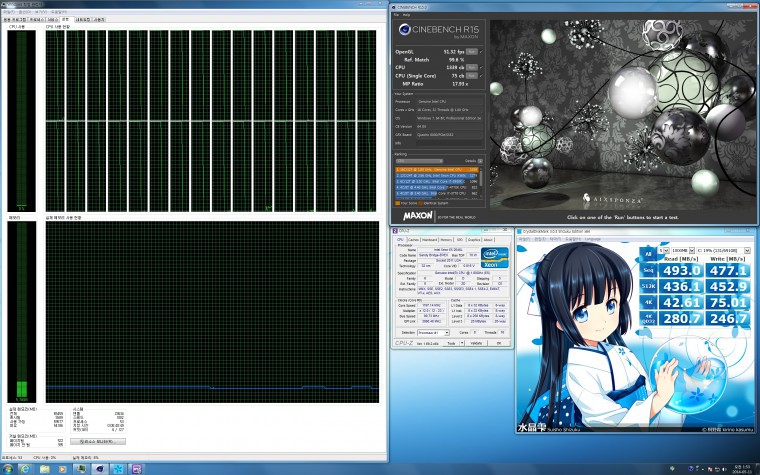Screen dimensions: 760x475
Task: Switch to the Mainboard tab in CPU-Z
Action: 429,239
